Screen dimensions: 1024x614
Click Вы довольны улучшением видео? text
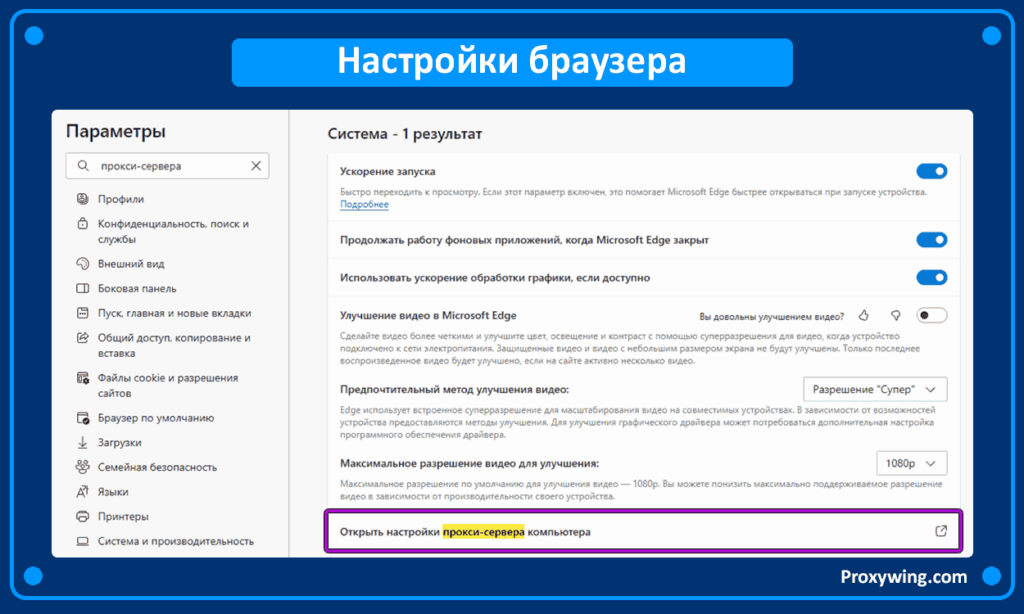point(771,316)
